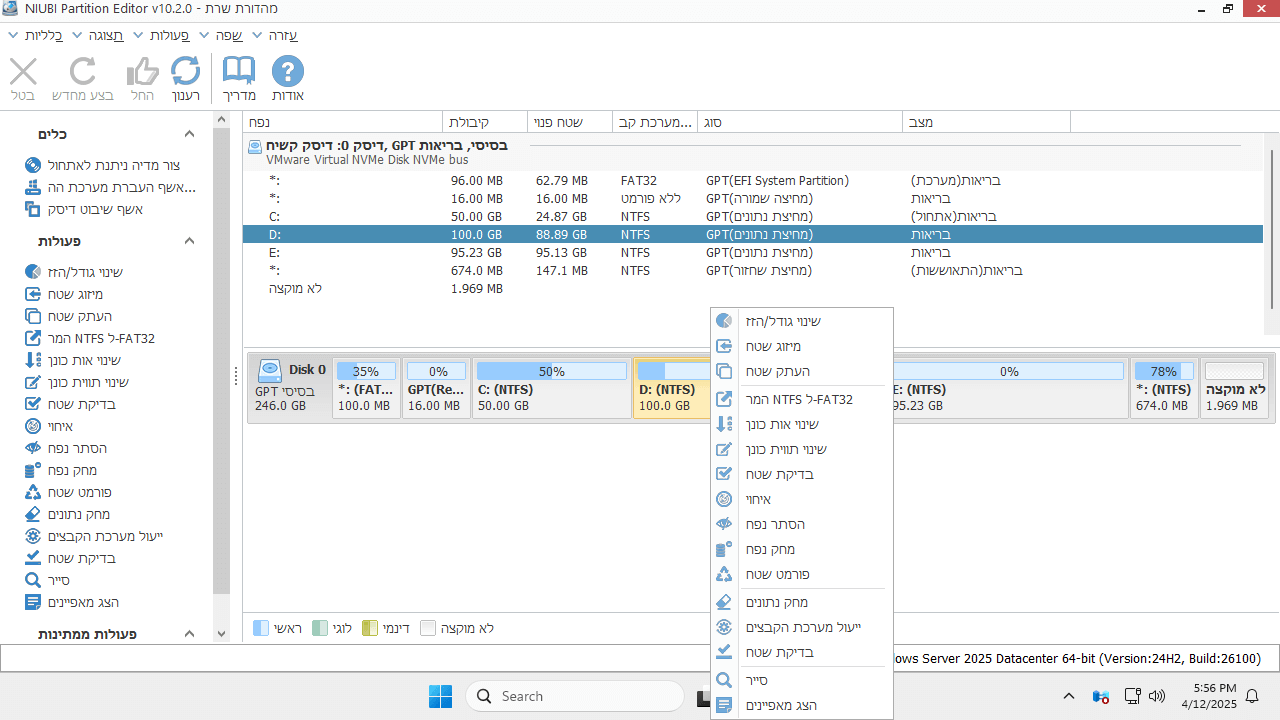Click 'מחק נפח' in left sidebar
Viewport: 1280px width, 720px height.
tap(72, 470)
